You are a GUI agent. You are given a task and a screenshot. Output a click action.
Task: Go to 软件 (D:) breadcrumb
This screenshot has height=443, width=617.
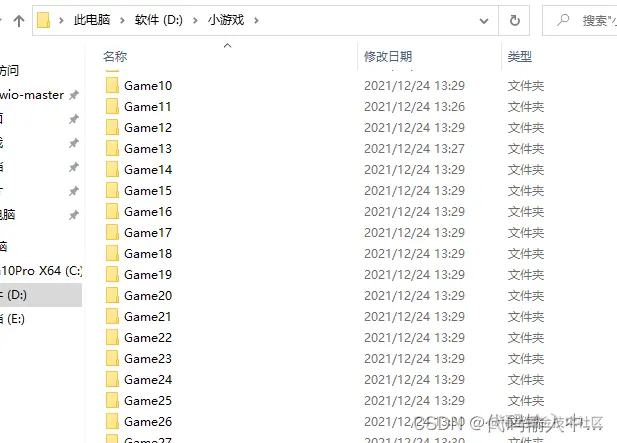[x=159, y=20]
